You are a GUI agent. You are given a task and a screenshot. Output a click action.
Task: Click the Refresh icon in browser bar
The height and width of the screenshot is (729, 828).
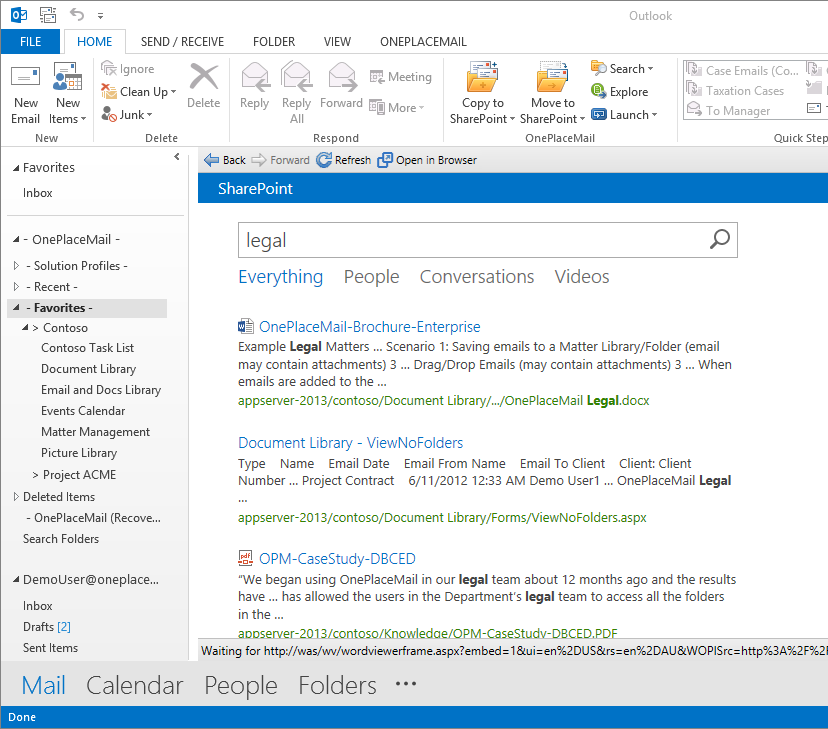(x=324, y=160)
